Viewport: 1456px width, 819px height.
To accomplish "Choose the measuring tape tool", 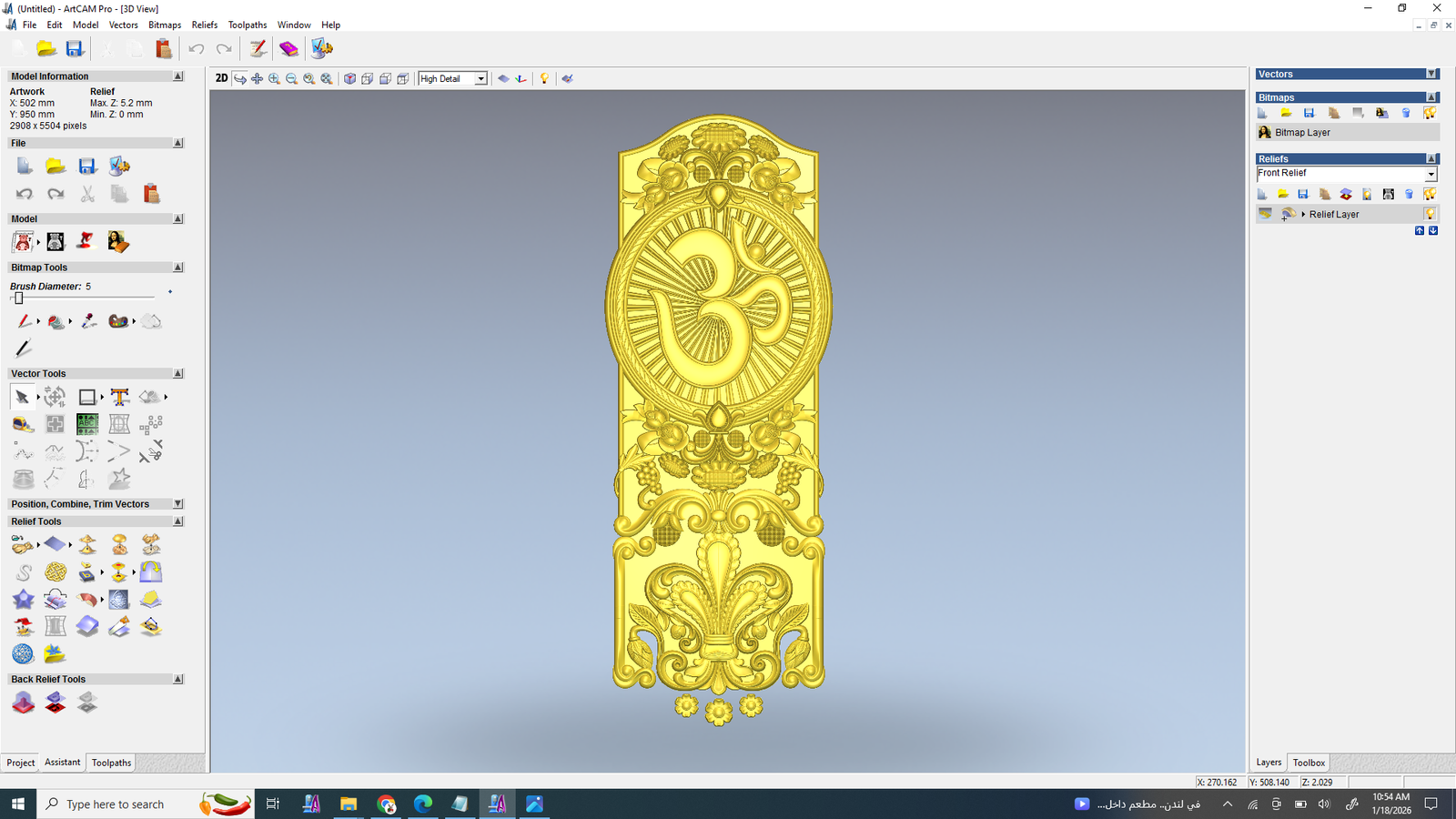I will pyautogui.click(x=23, y=425).
